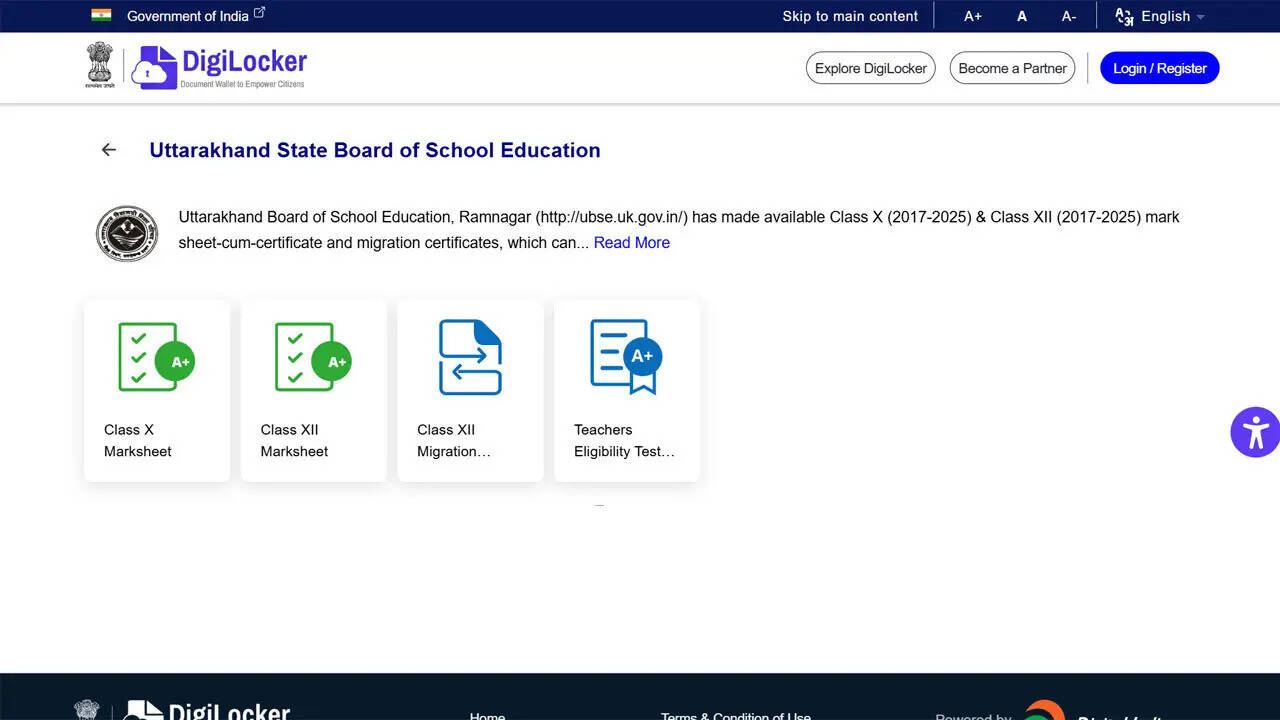Click the Uttarakhand Board seal logo
1280x720 pixels.
click(127, 234)
